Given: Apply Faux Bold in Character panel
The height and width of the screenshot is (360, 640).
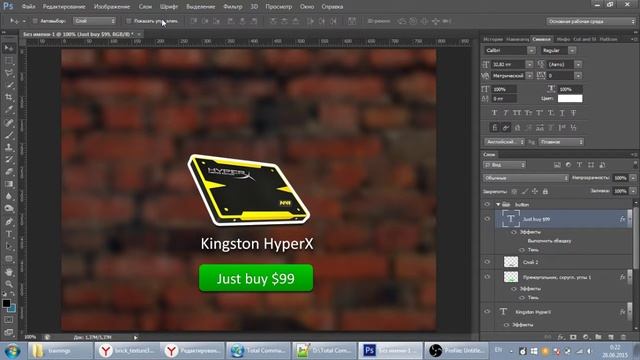Looking at the screenshot, I should tap(494, 113).
